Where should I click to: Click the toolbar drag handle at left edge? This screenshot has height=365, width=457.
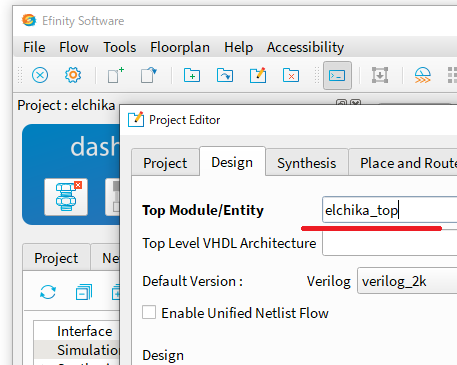click(20, 75)
